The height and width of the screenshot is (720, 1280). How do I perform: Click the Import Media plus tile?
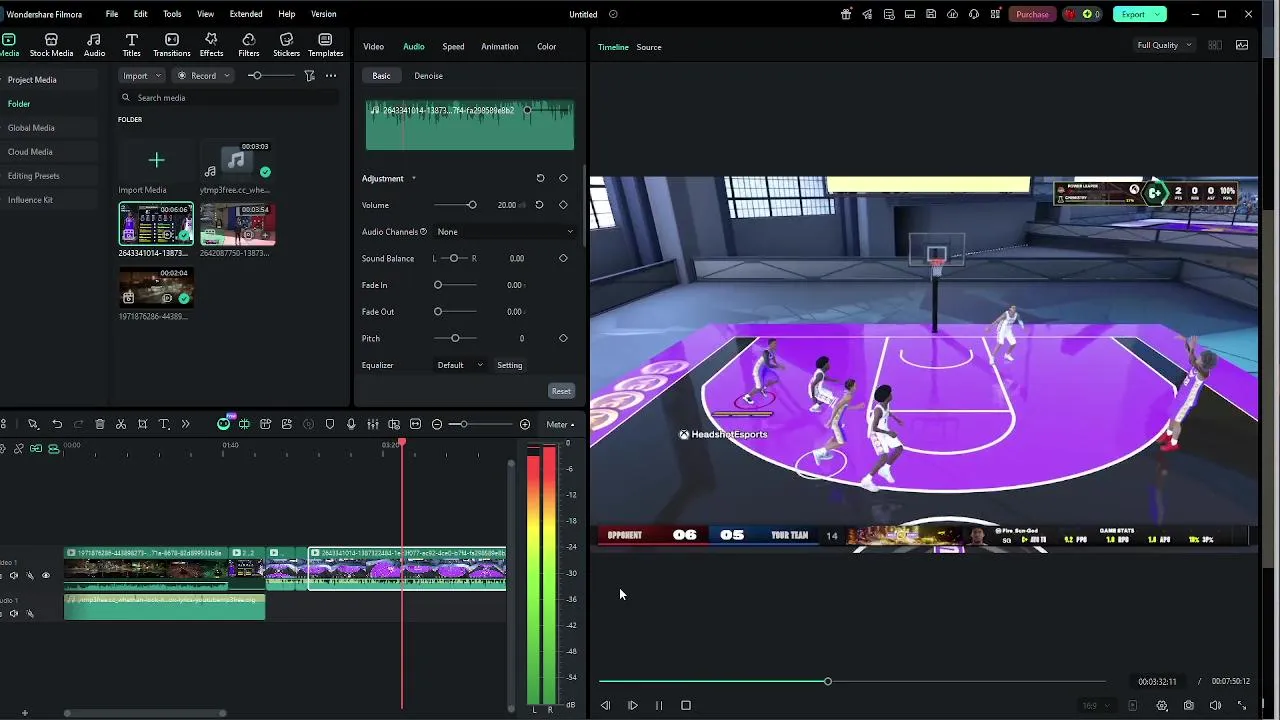(156, 160)
